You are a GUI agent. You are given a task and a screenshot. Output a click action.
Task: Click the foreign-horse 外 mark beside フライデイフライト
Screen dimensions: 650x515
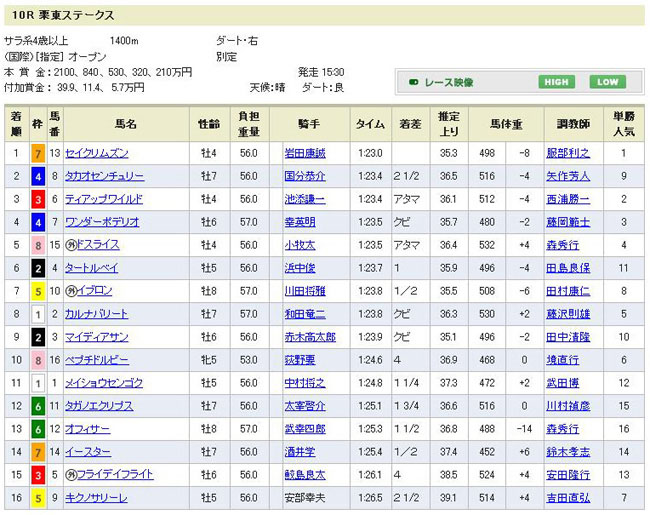click(x=71, y=474)
